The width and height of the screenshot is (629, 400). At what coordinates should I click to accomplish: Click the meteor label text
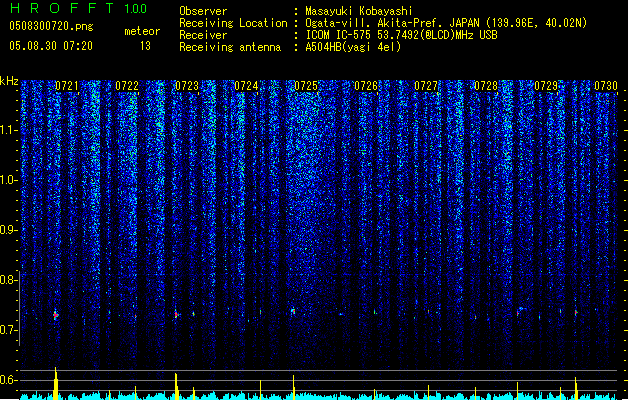[x=142, y=31]
